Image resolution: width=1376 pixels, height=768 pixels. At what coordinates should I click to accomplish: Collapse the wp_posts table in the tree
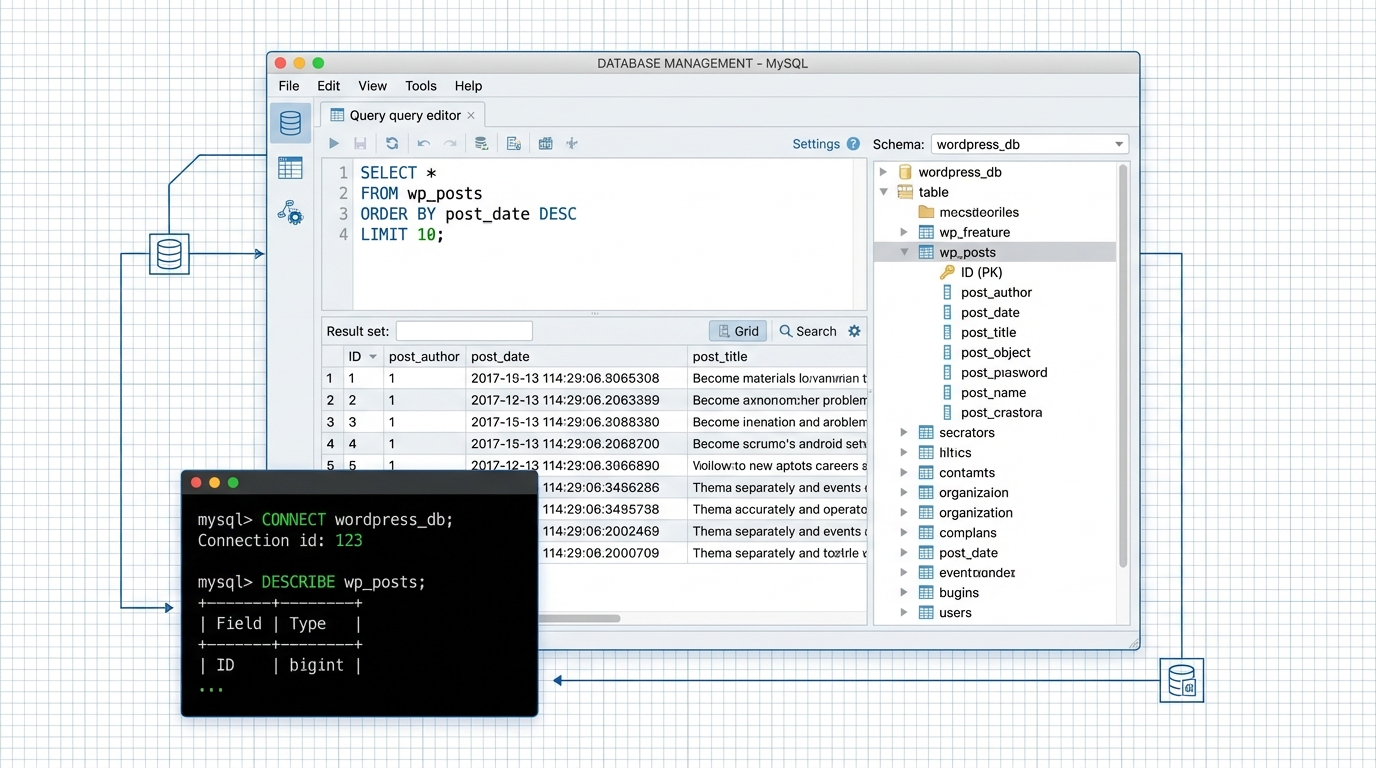pos(905,252)
